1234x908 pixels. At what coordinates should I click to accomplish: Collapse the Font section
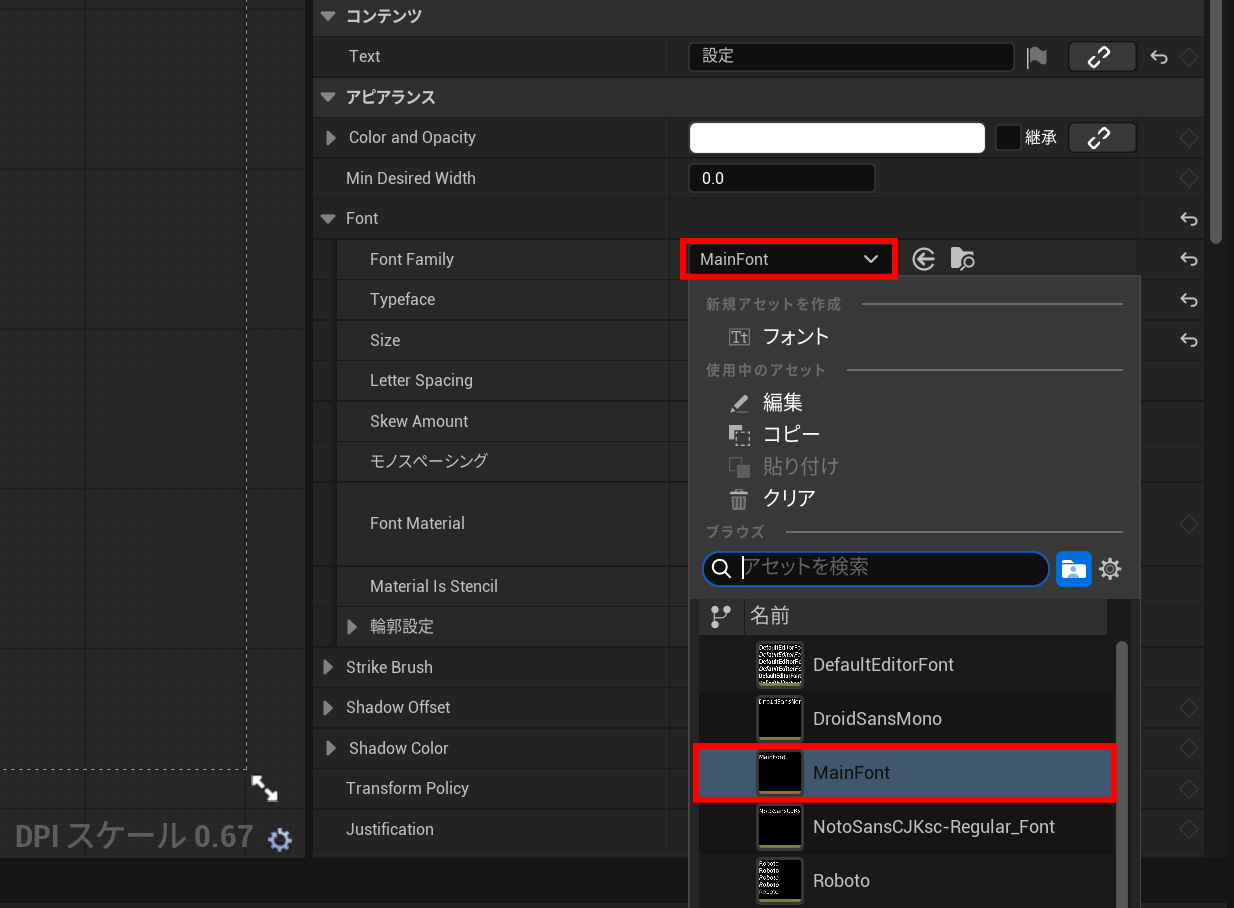click(328, 219)
